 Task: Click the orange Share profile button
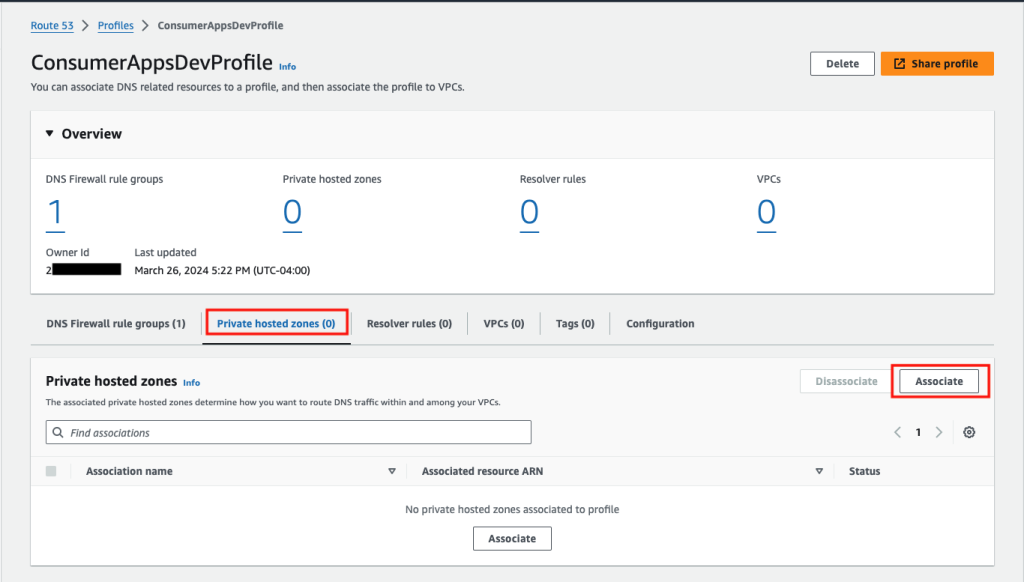tap(936, 63)
